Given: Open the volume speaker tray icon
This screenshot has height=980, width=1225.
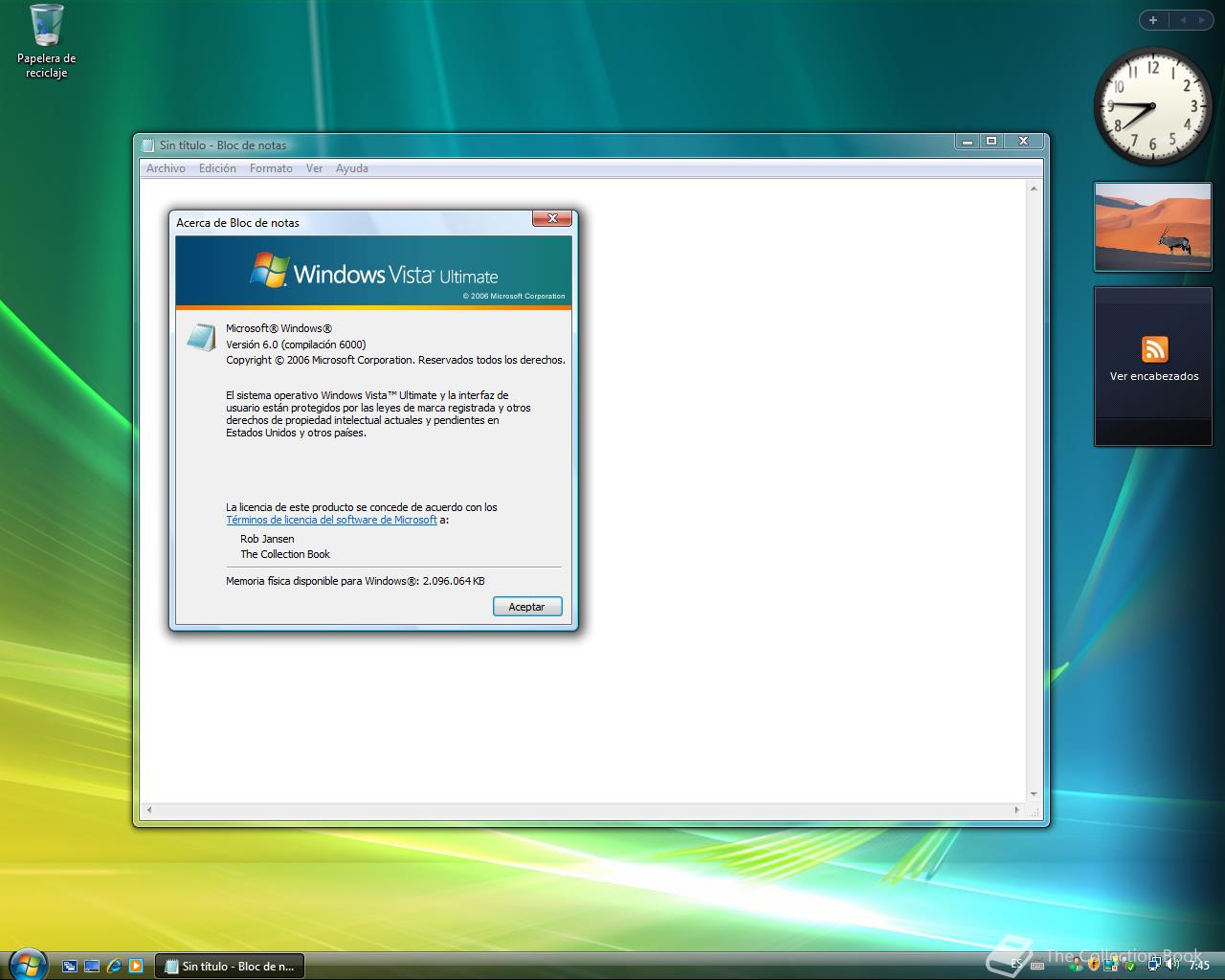Looking at the screenshot, I should 1172,964.
